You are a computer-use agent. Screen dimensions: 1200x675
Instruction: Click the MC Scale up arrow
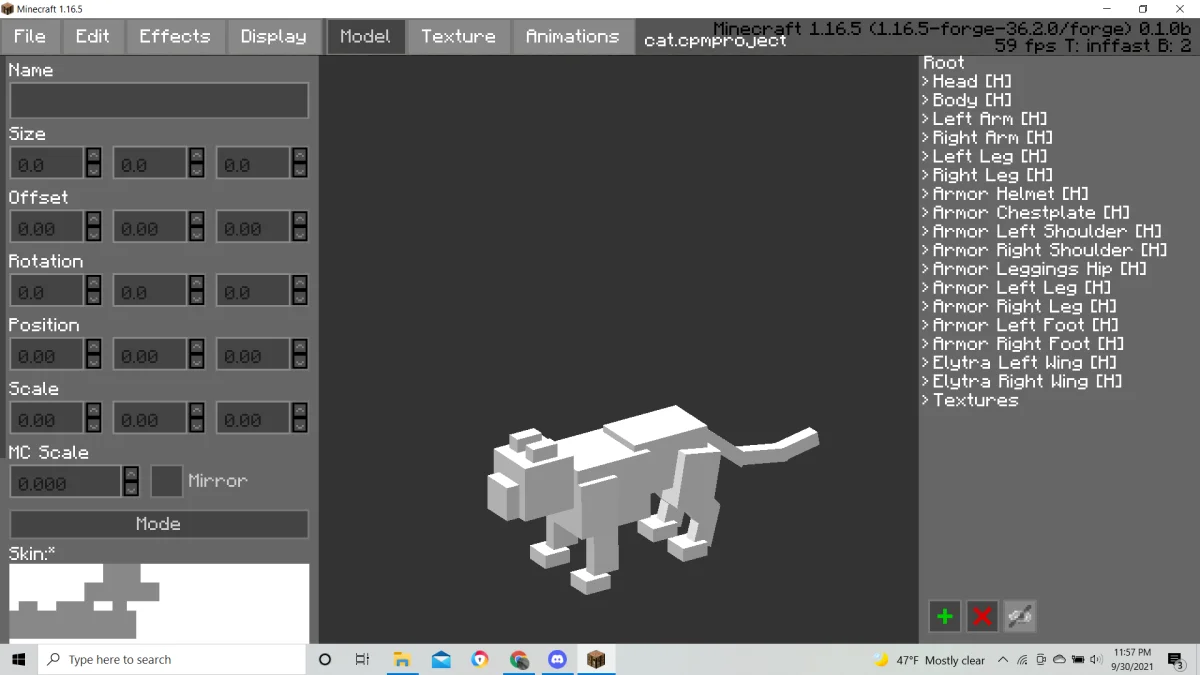click(x=131, y=474)
